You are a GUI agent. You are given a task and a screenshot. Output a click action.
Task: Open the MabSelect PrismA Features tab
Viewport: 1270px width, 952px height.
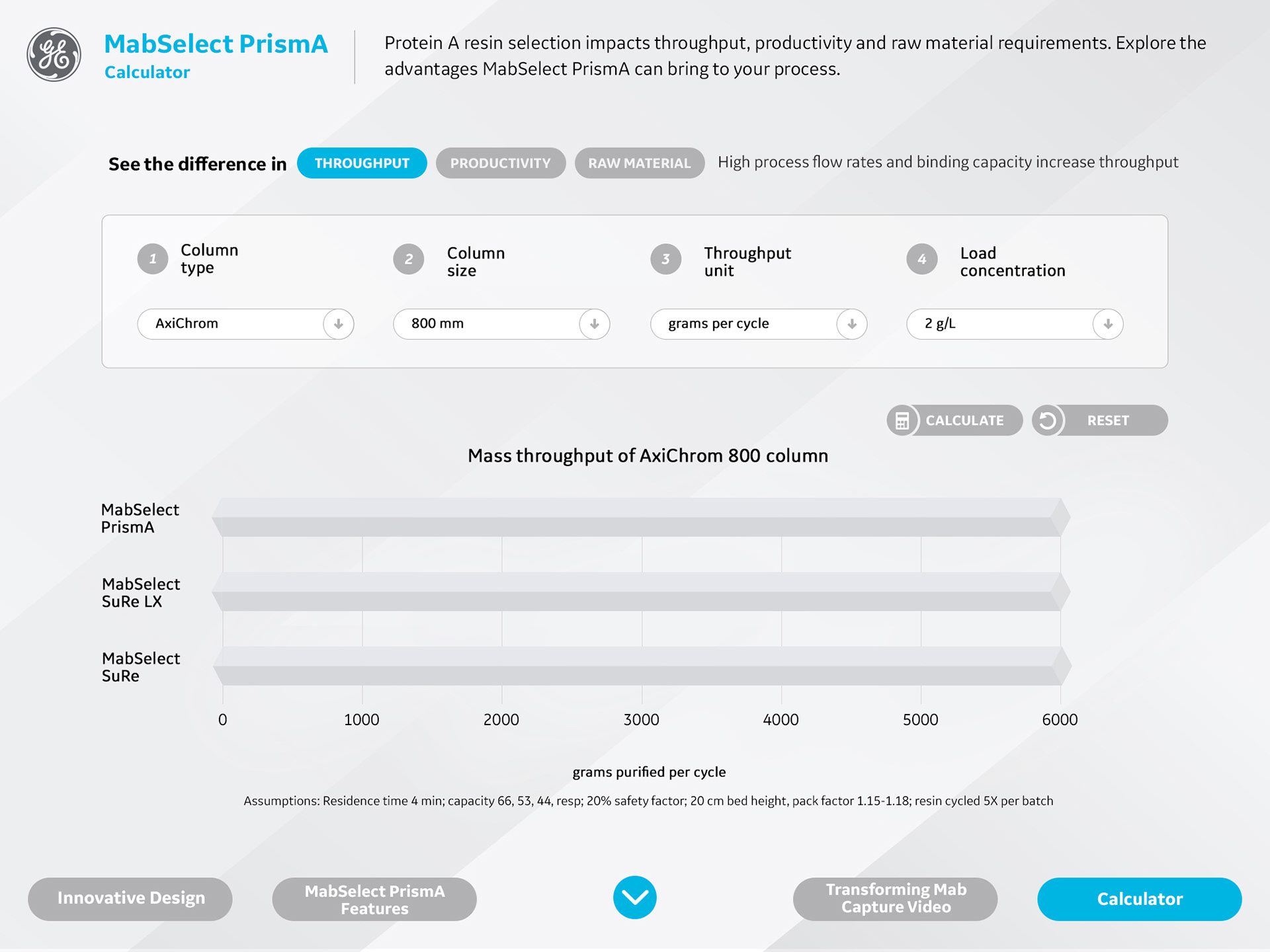click(x=374, y=899)
